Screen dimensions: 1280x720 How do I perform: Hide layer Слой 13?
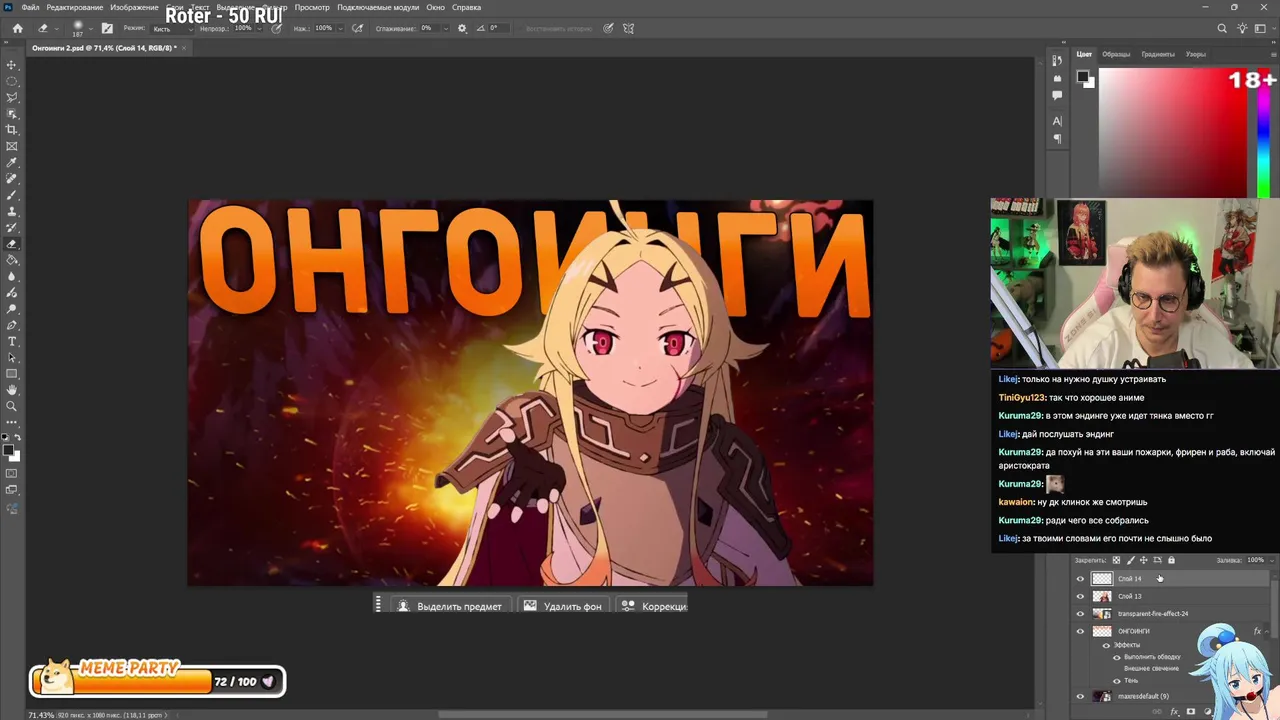(1080, 596)
